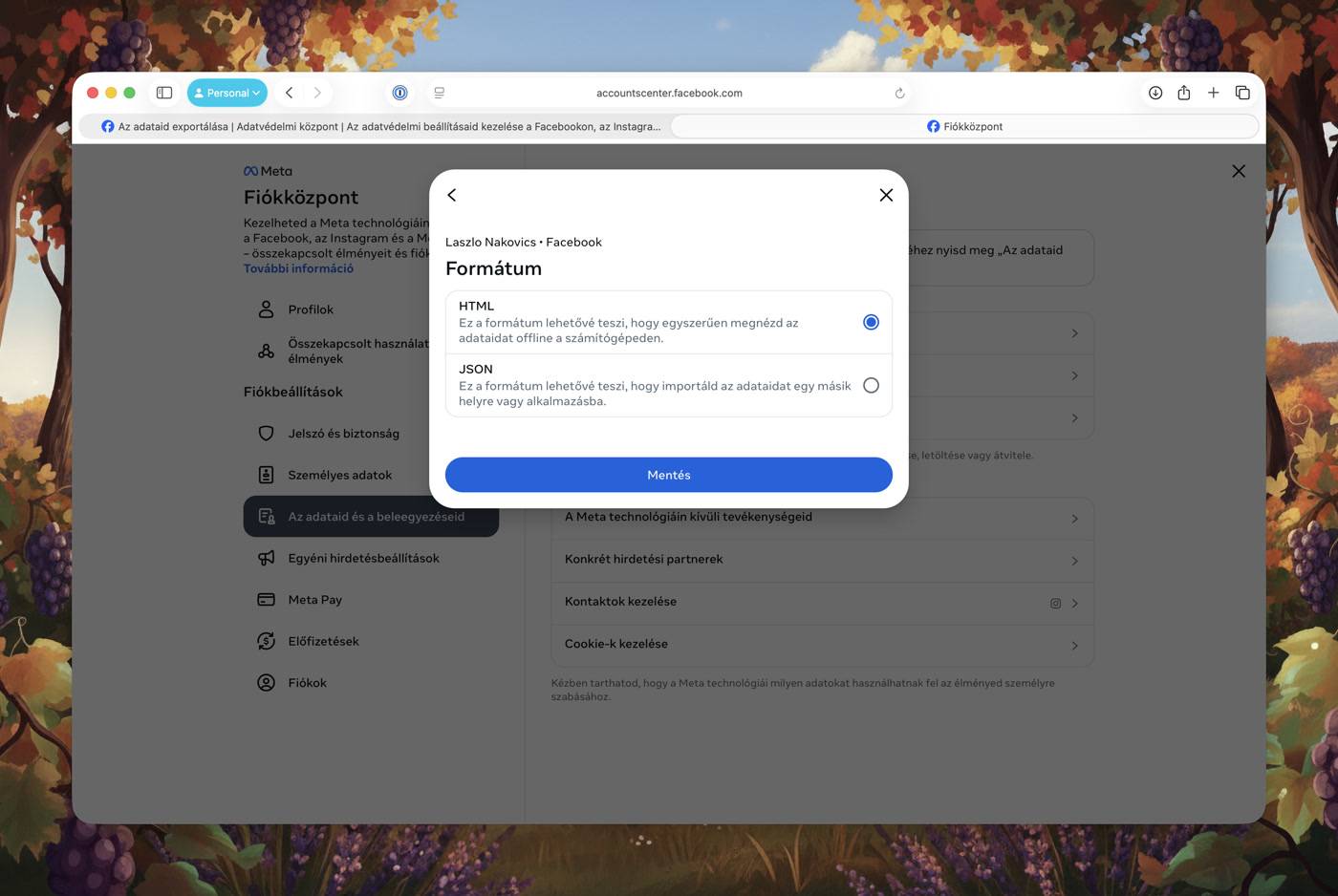Close the Formátum dialog with the X
1338x896 pixels.
(x=886, y=195)
